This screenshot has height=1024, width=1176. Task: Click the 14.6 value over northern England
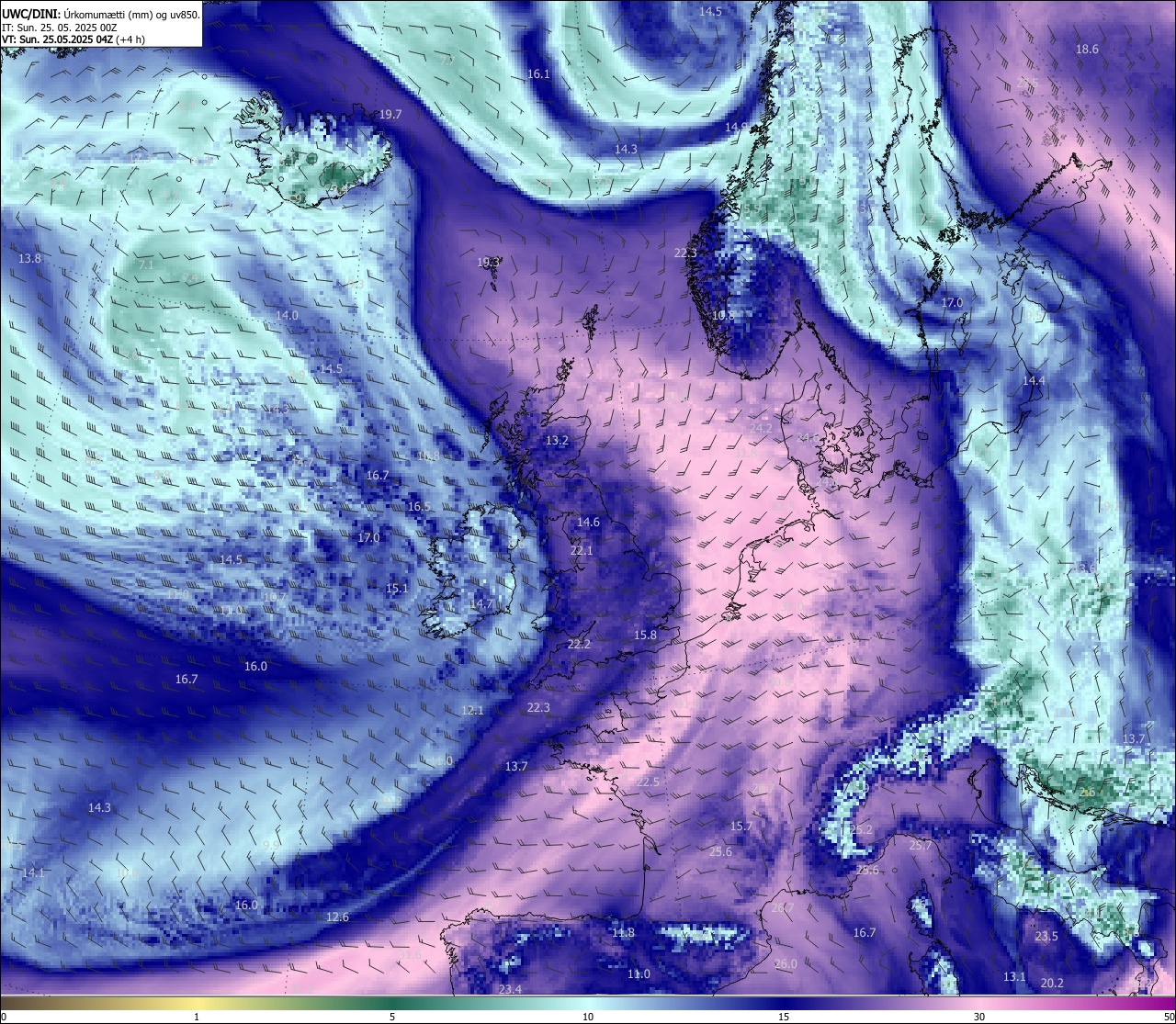click(x=588, y=523)
